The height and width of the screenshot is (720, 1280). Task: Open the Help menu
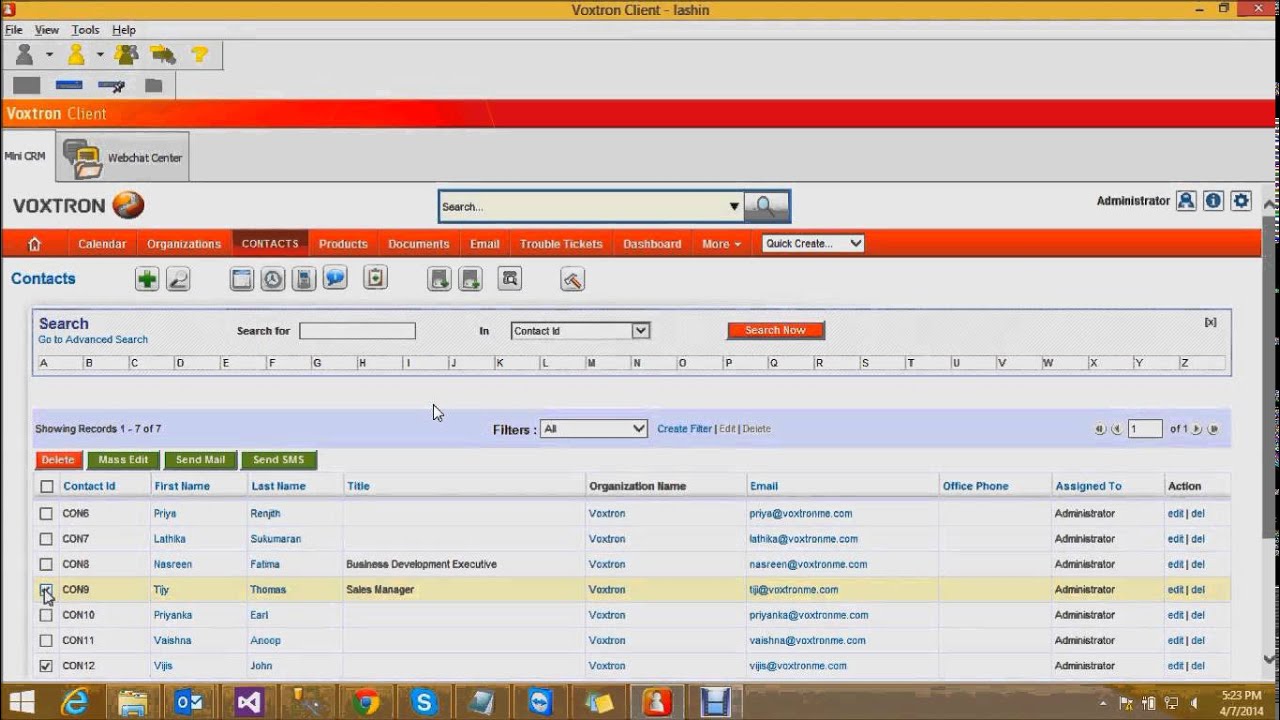124,30
